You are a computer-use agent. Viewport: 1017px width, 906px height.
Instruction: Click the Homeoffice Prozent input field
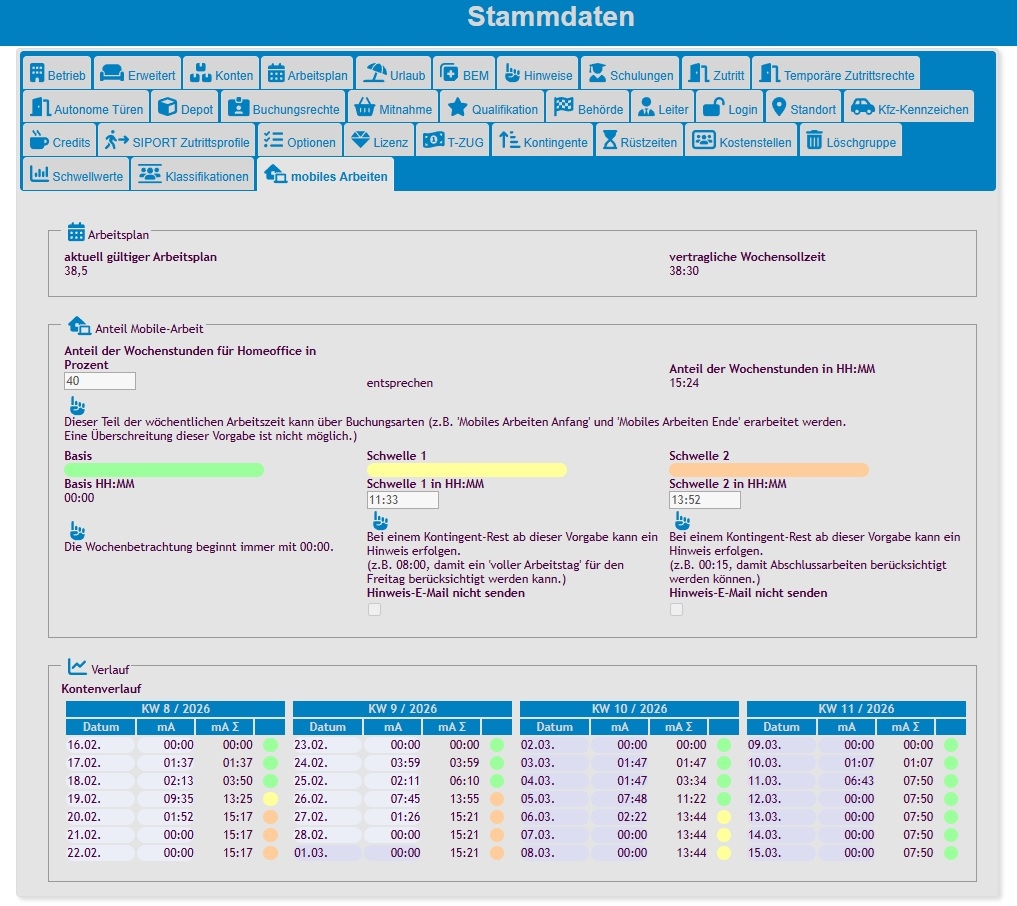click(100, 381)
